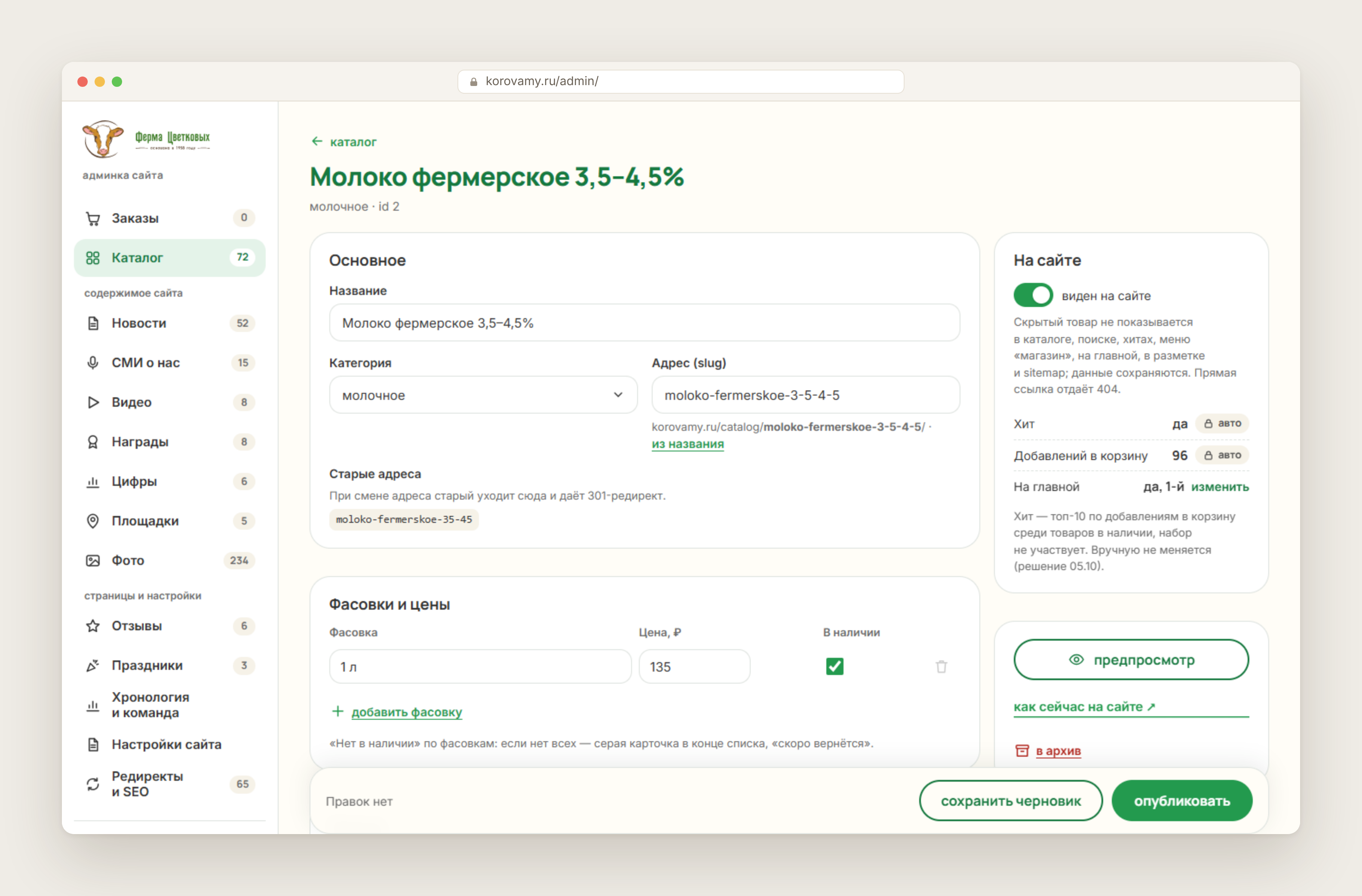Open Настройки сайта in the sidebar
Screen dimensions: 1362x896
(x=169, y=744)
